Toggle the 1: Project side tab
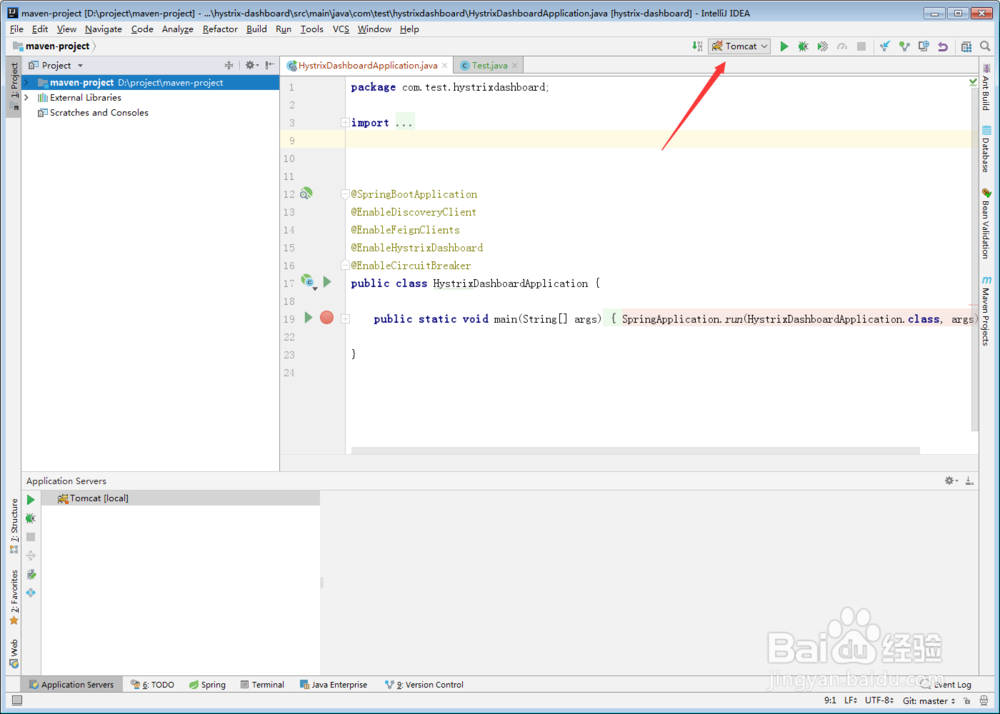This screenshot has width=1000, height=714. 14,85
